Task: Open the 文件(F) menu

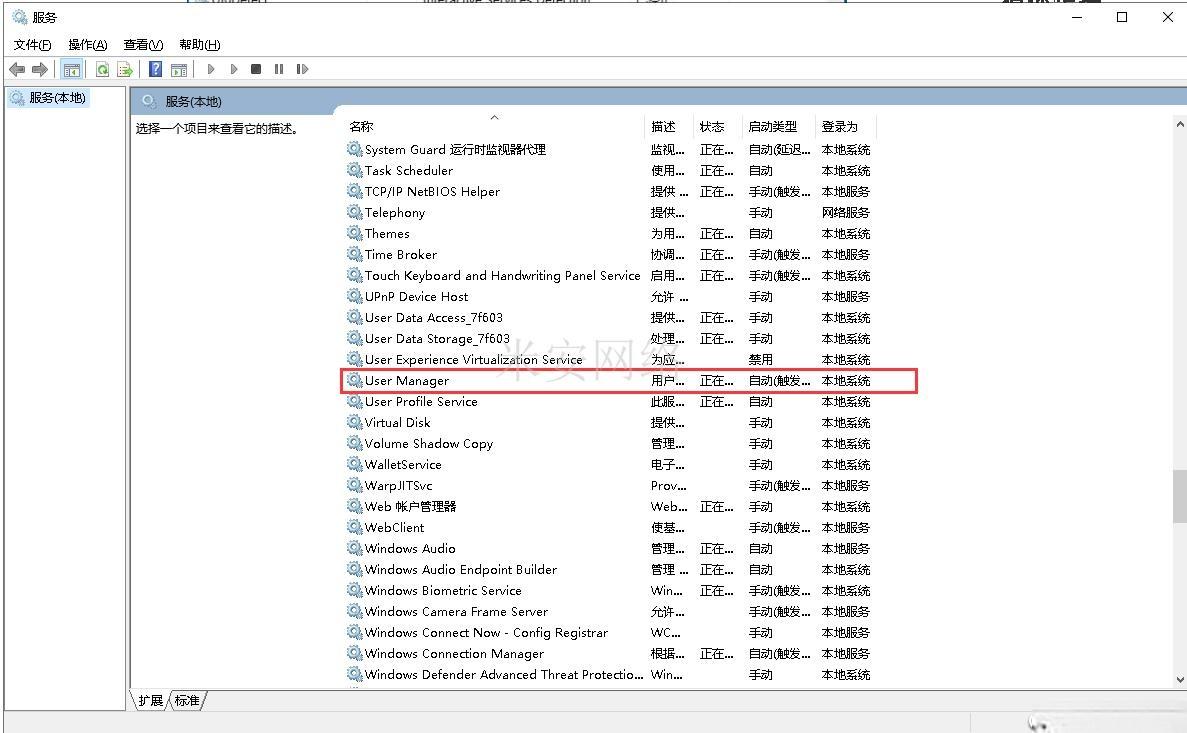Action: pos(32,45)
